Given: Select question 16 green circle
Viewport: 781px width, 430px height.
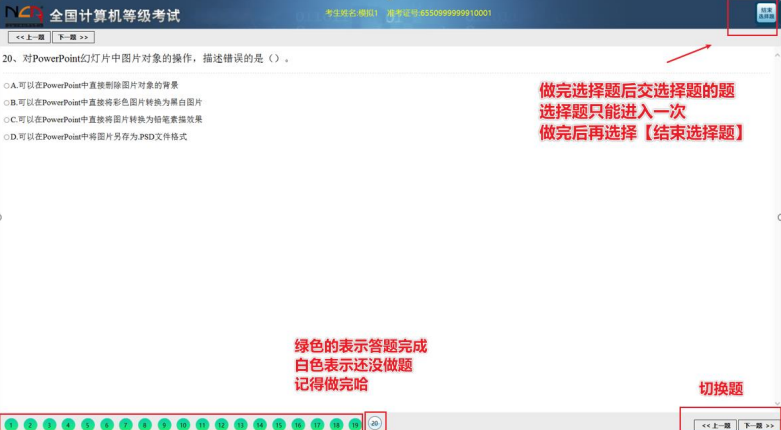Looking at the screenshot, I should coord(298,425).
